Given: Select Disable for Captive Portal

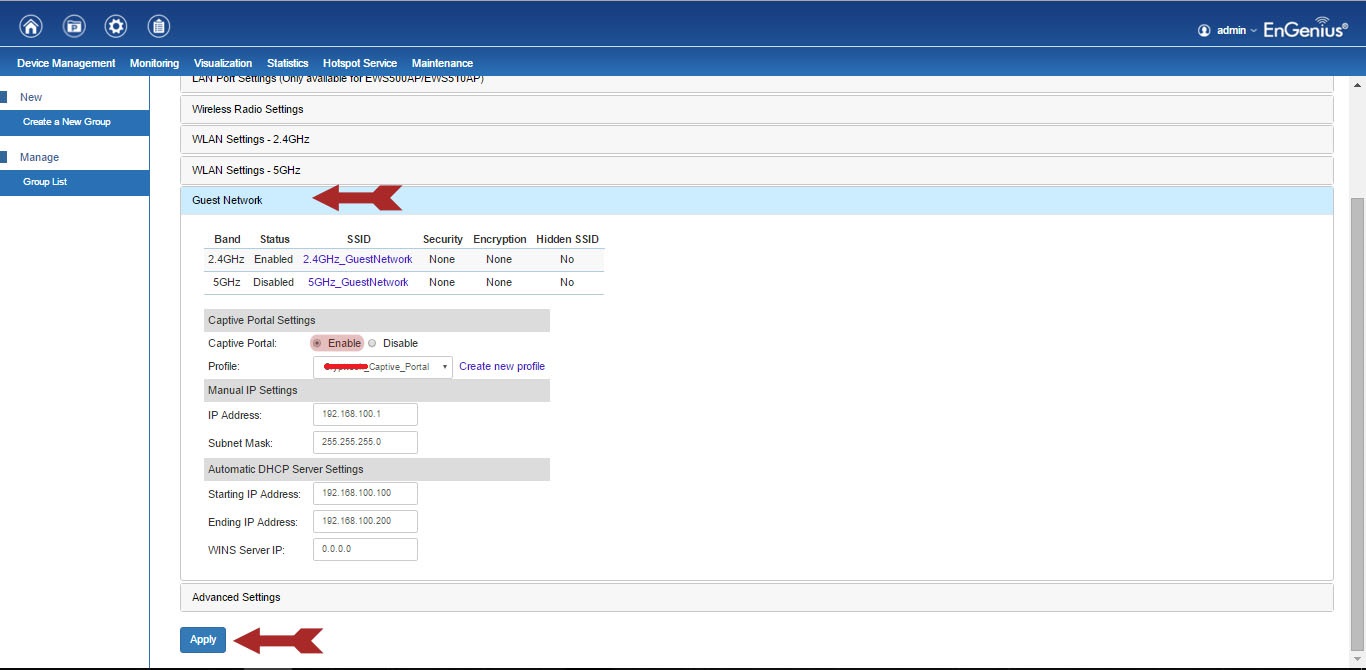Looking at the screenshot, I should [373, 343].
